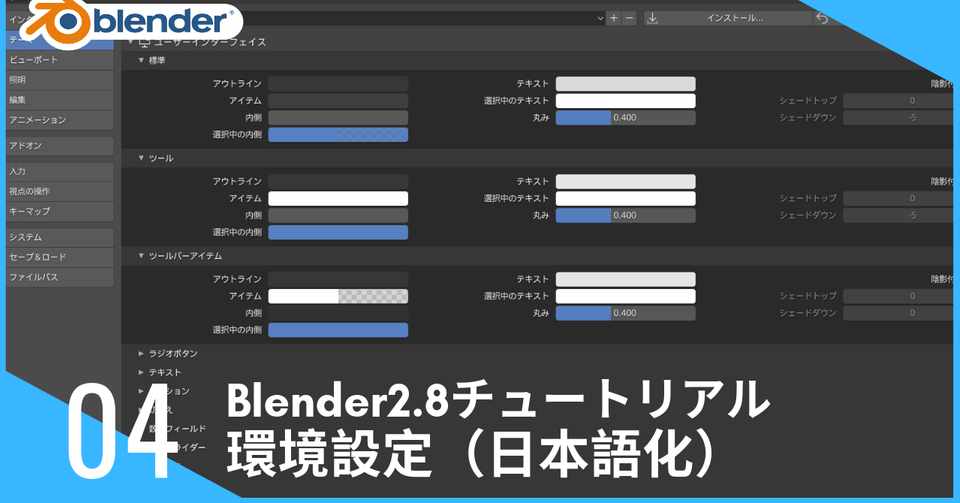This screenshot has width=960, height=503.
Task: Reset theme with the undo arrow icon
Action: 822,18
